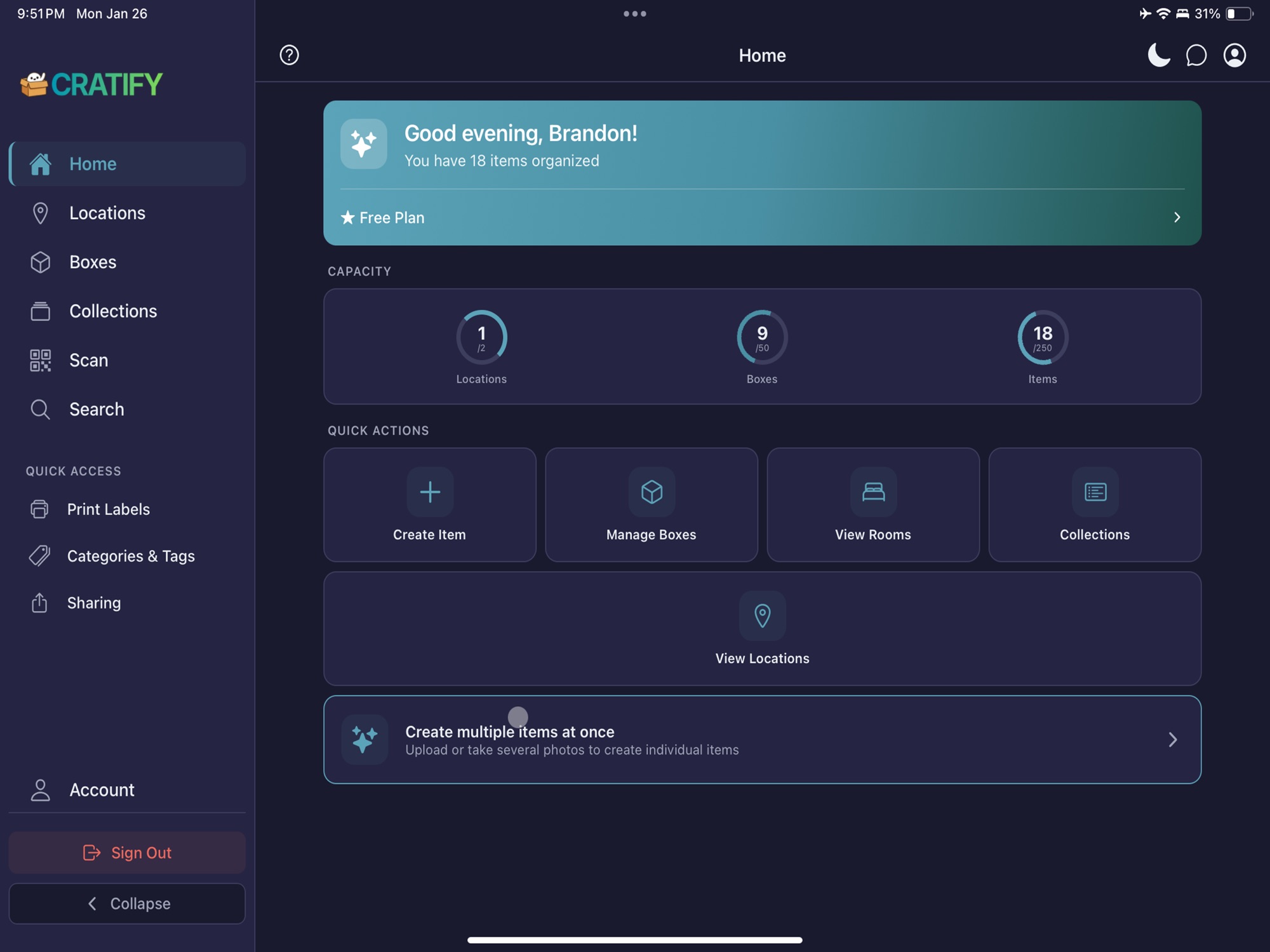Viewport: 1270px width, 952px height.
Task: Open the chat bubble icon
Action: [x=1196, y=55]
